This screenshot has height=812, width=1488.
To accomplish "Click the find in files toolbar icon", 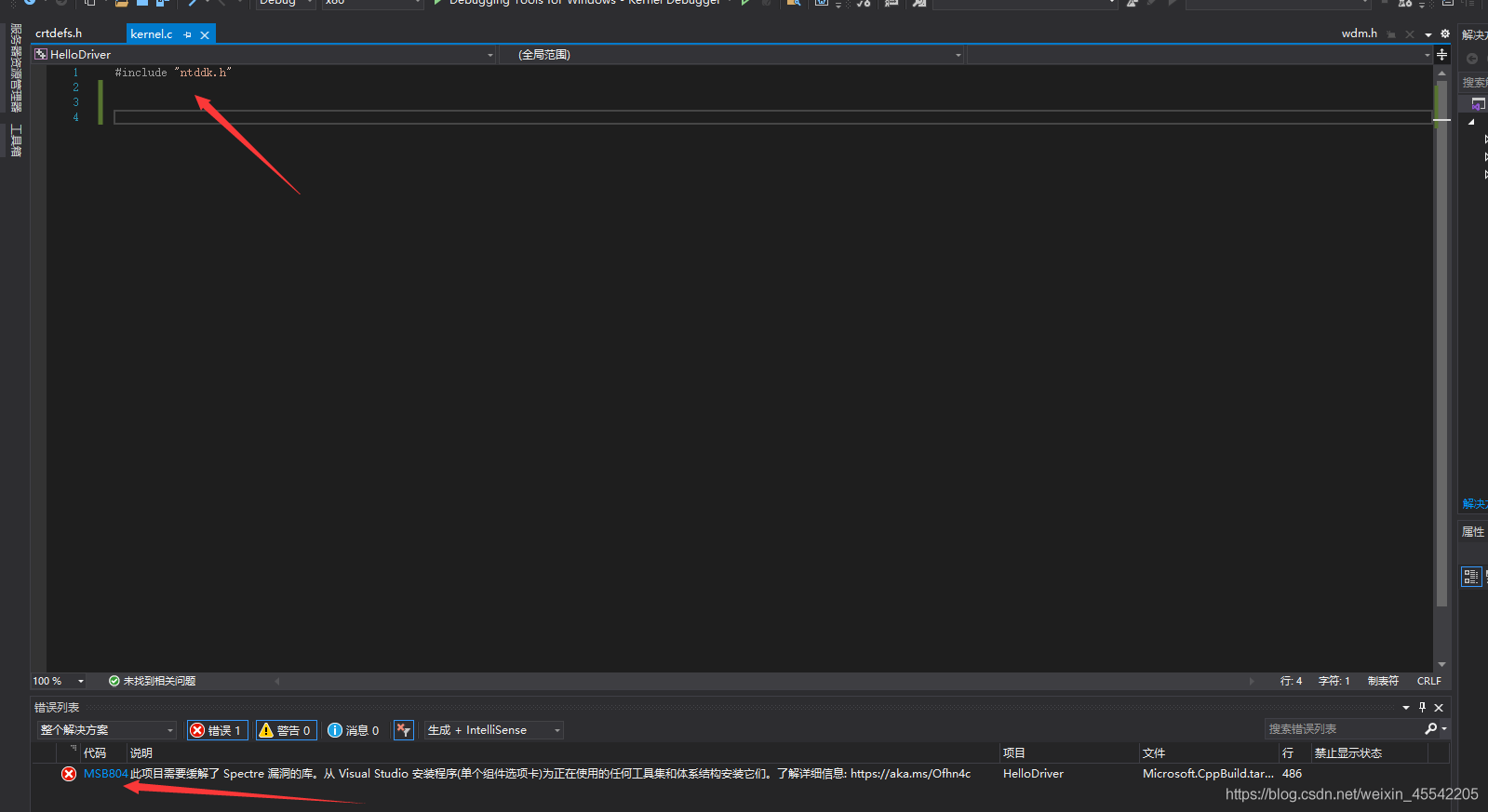I will (794, 3).
